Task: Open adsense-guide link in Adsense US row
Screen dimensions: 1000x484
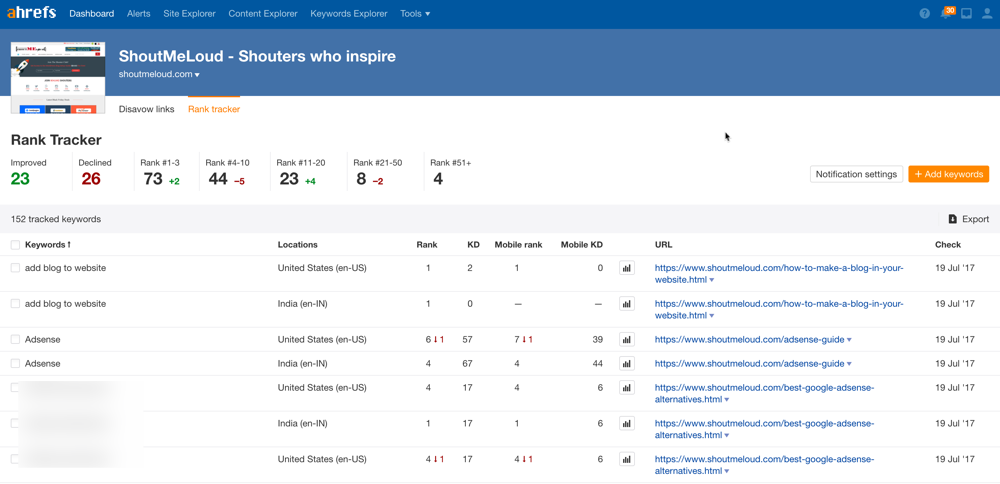Action: (x=749, y=339)
